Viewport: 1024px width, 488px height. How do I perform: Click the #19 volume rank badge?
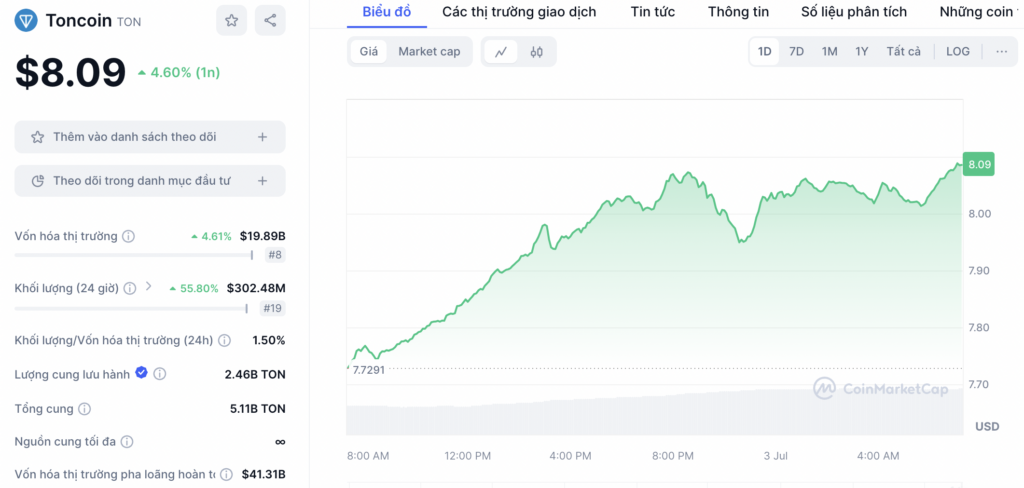272,308
